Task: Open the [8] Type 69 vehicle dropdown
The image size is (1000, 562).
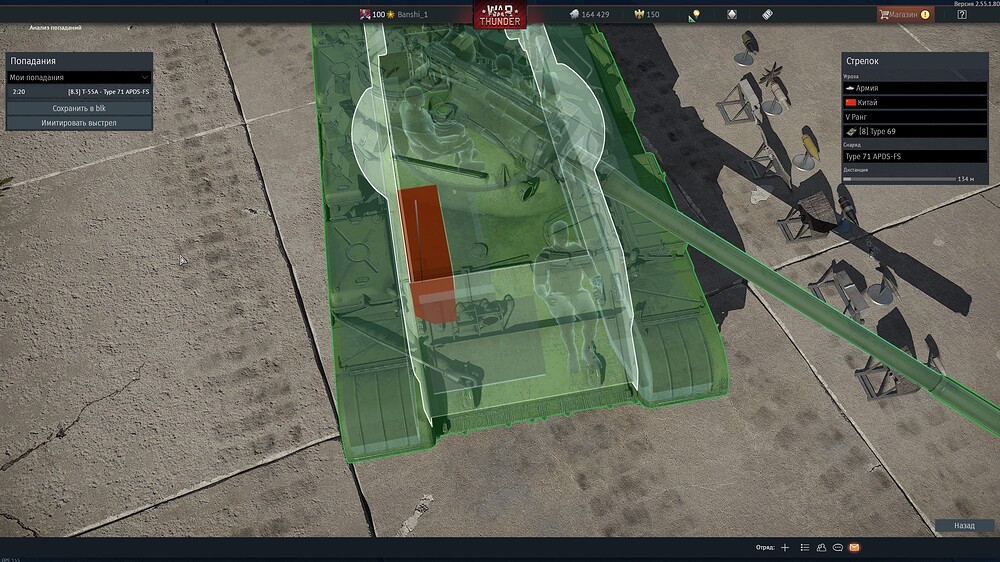Action: tap(915, 131)
